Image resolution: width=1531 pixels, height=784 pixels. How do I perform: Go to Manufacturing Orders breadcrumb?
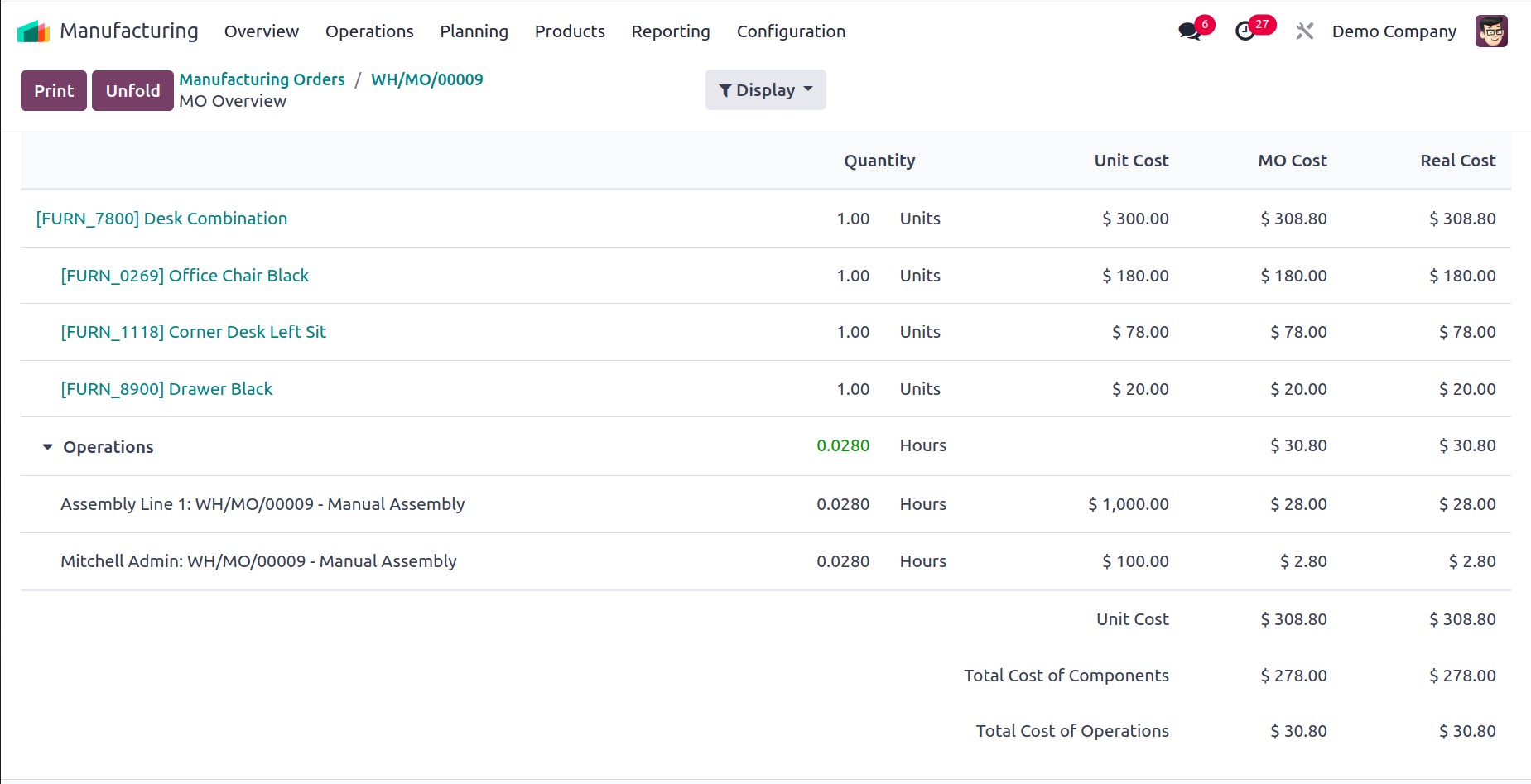coord(262,79)
